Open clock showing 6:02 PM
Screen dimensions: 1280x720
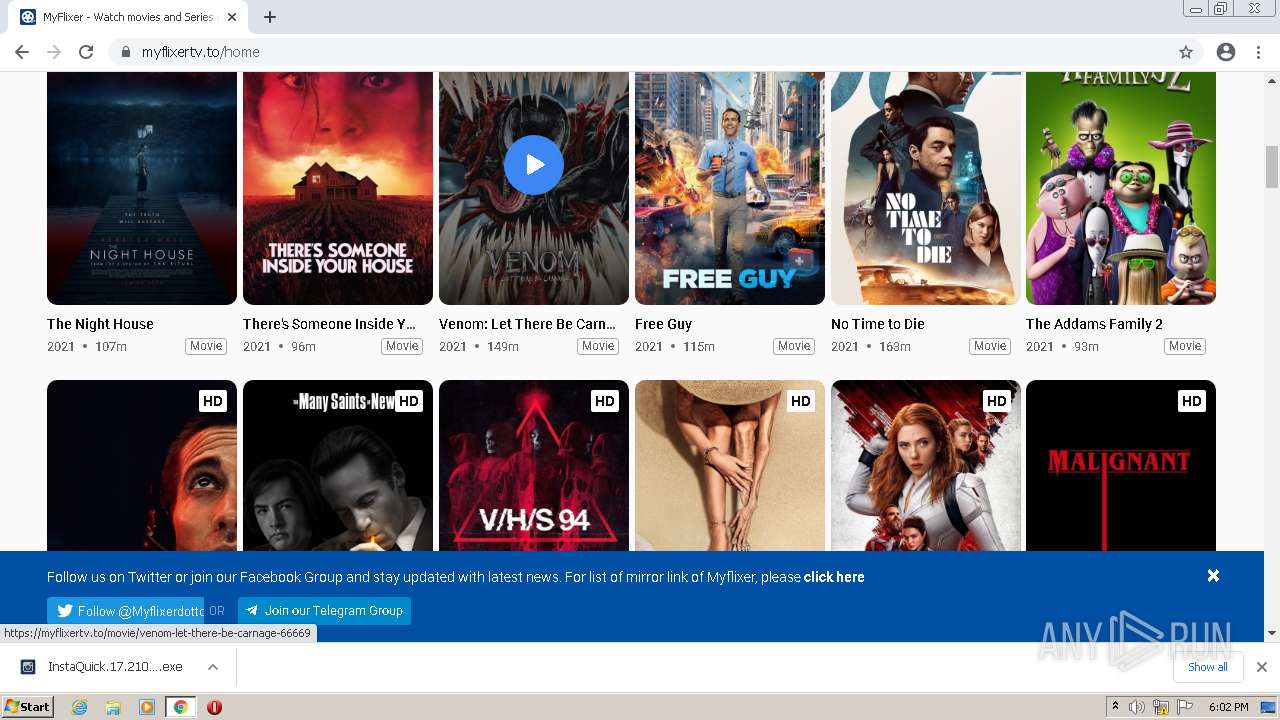click(x=1228, y=707)
